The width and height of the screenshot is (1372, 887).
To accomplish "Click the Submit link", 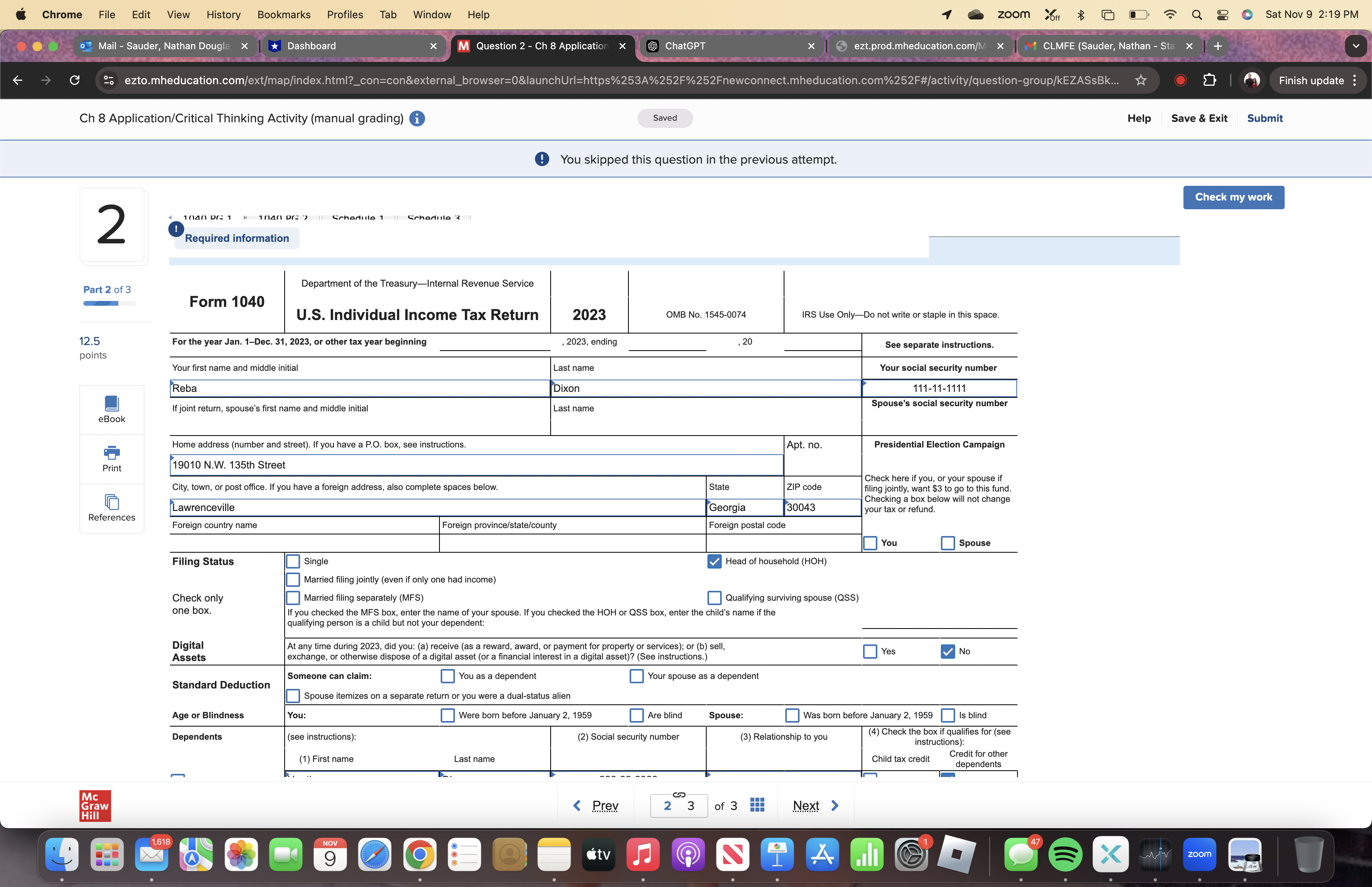I will click(1264, 119).
